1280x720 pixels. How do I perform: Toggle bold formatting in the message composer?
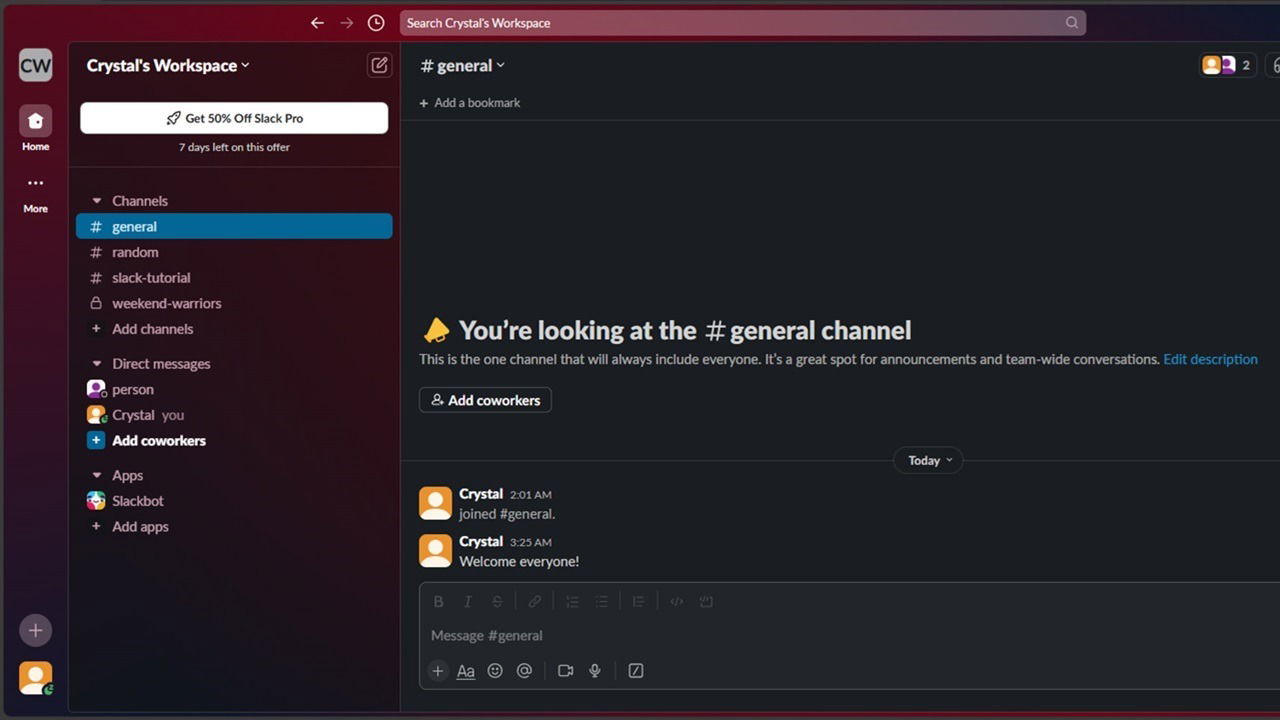pos(438,600)
